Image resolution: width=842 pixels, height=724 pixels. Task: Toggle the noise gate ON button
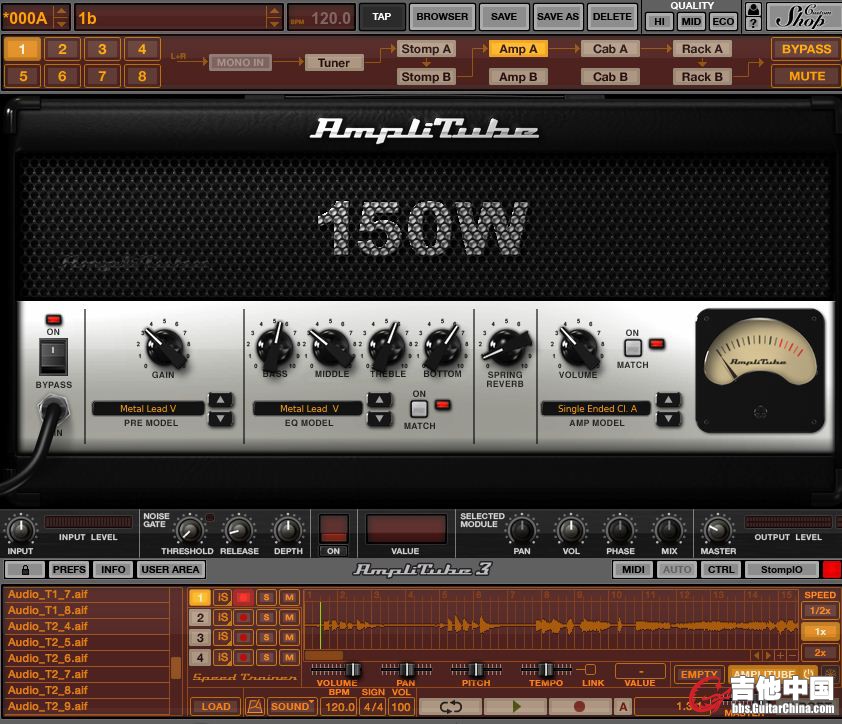tap(334, 550)
